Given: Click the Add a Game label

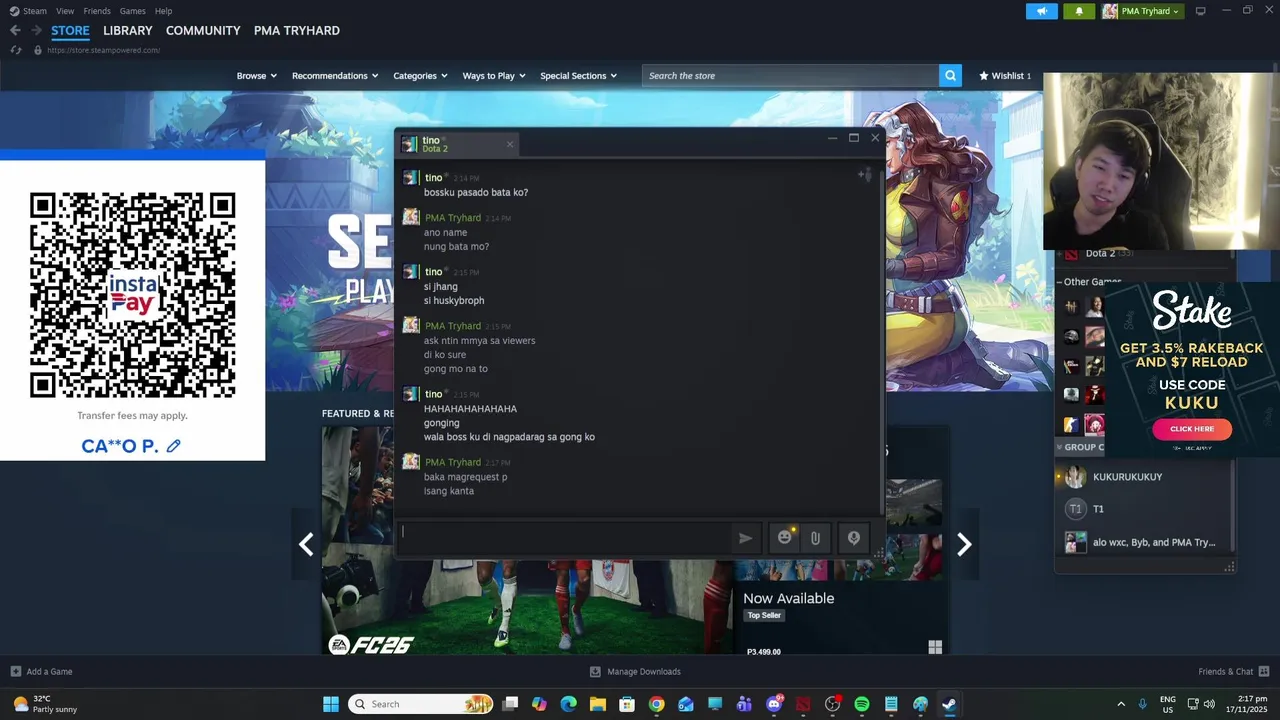Looking at the screenshot, I should [49, 671].
